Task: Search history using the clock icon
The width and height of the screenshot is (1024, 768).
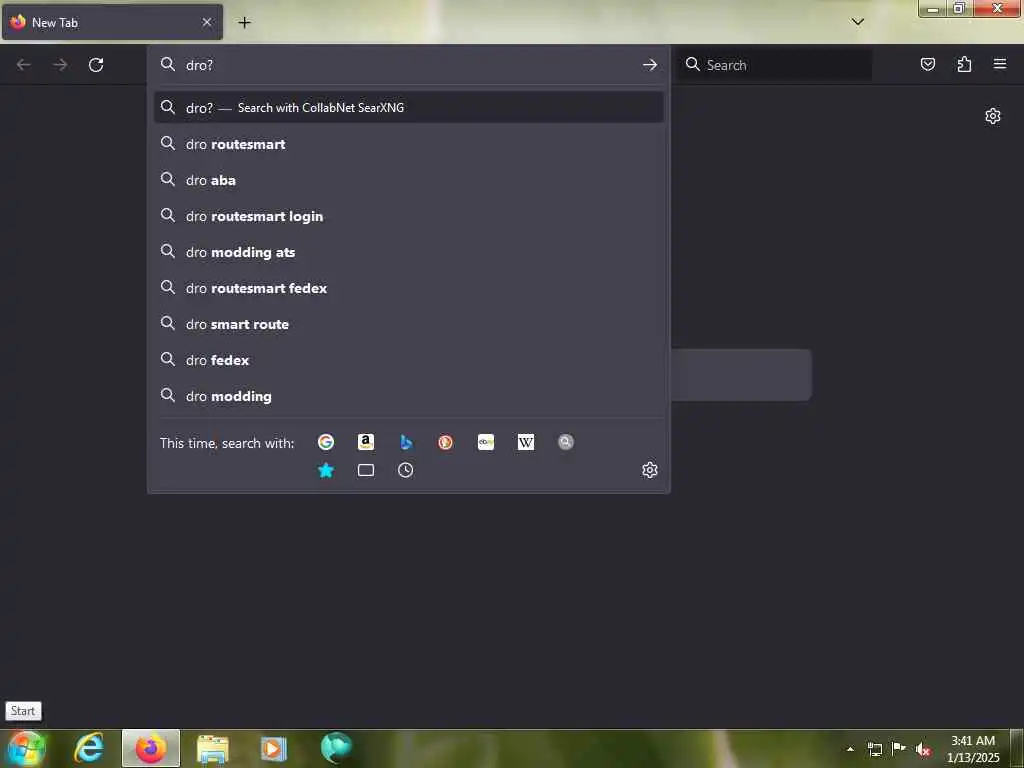Action: [x=406, y=470]
